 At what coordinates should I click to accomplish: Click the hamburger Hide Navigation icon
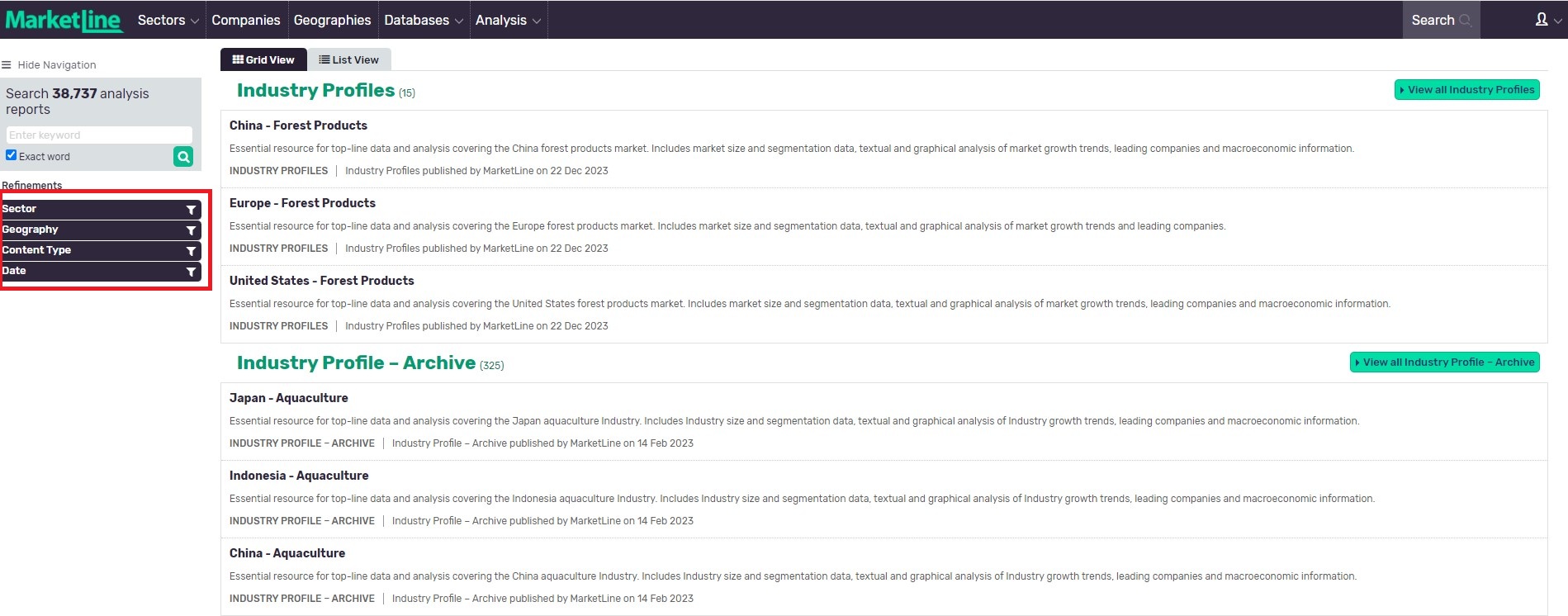(x=7, y=65)
